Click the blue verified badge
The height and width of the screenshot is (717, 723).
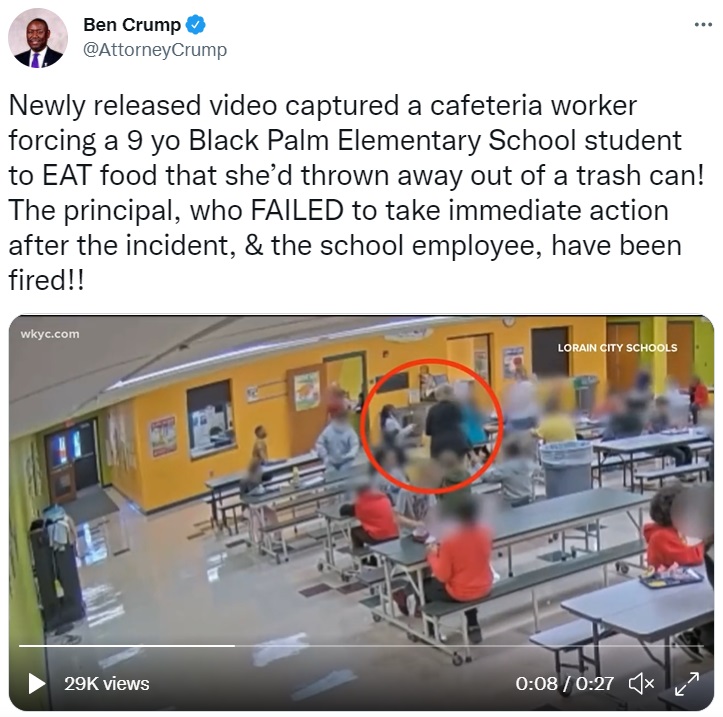(196, 25)
